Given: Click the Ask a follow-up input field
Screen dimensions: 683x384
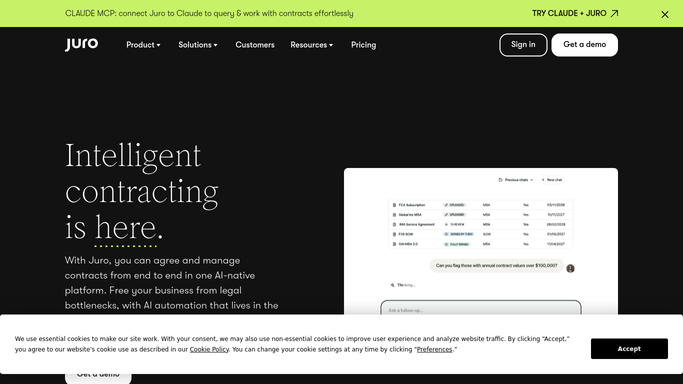Looking at the screenshot, I should tap(481, 308).
